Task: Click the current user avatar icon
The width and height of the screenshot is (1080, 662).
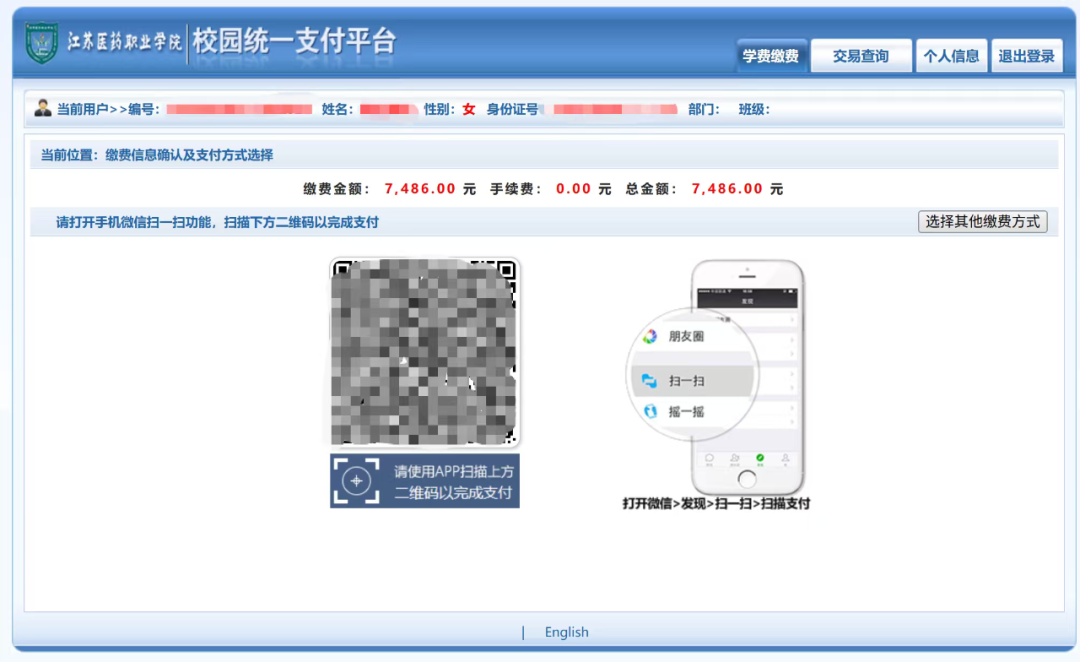Action: [x=43, y=108]
